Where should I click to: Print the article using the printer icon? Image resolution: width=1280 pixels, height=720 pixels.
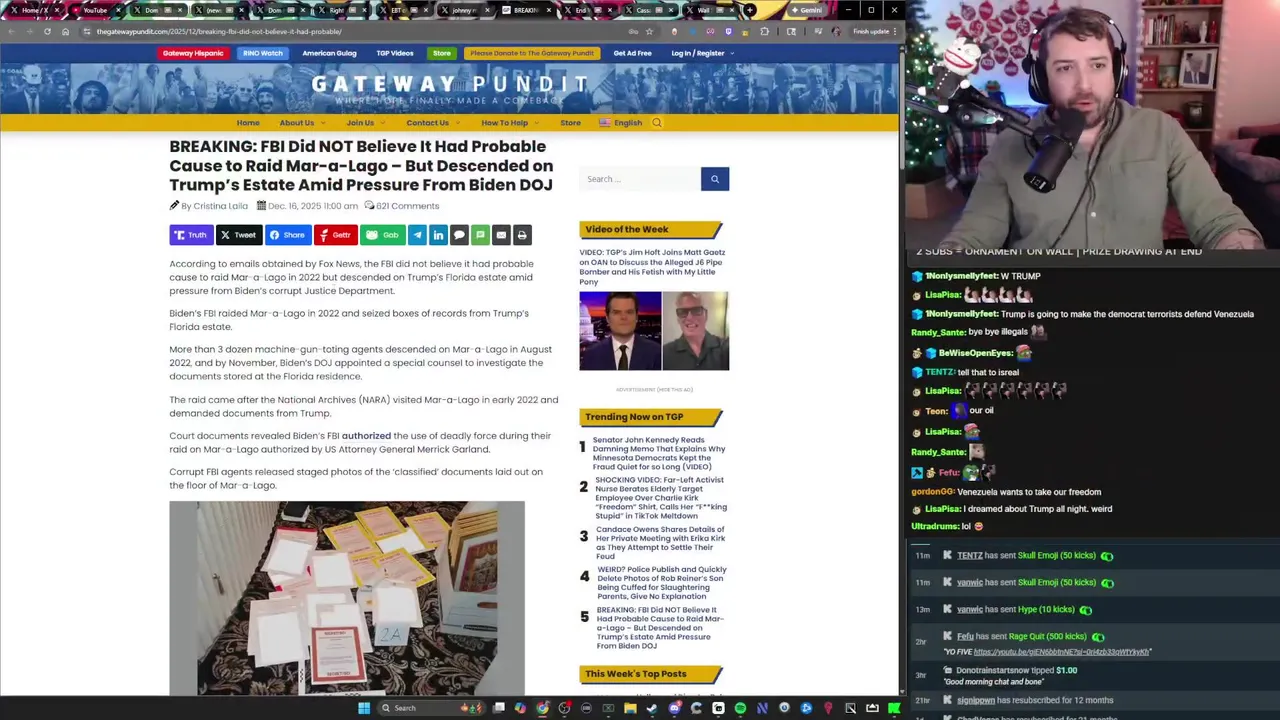[522, 235]
